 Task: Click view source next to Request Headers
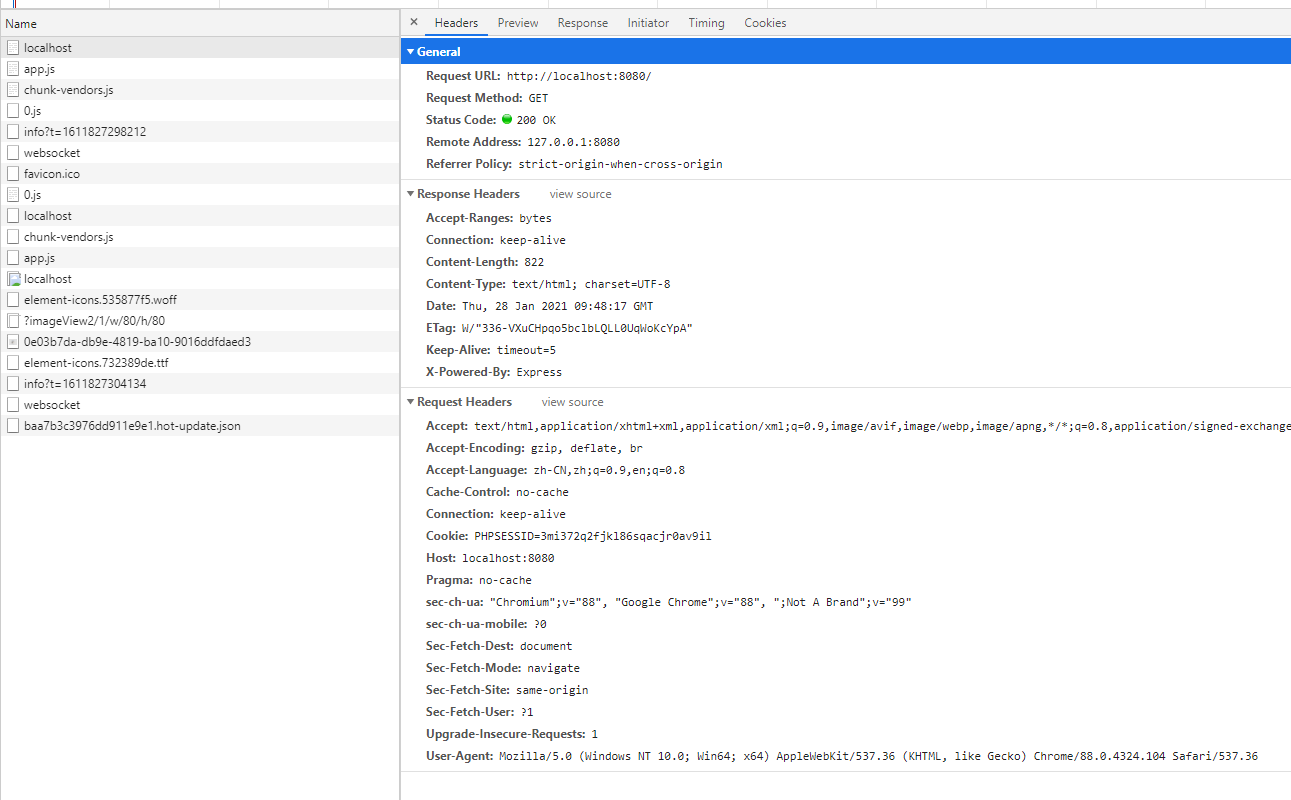(x=571, y=401)
